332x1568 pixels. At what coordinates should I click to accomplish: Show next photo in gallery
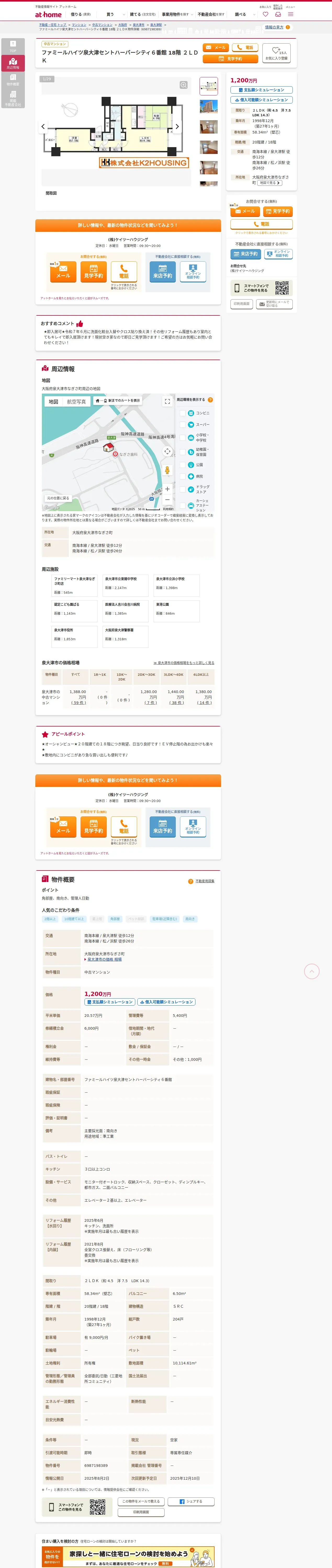coord(177,126)
